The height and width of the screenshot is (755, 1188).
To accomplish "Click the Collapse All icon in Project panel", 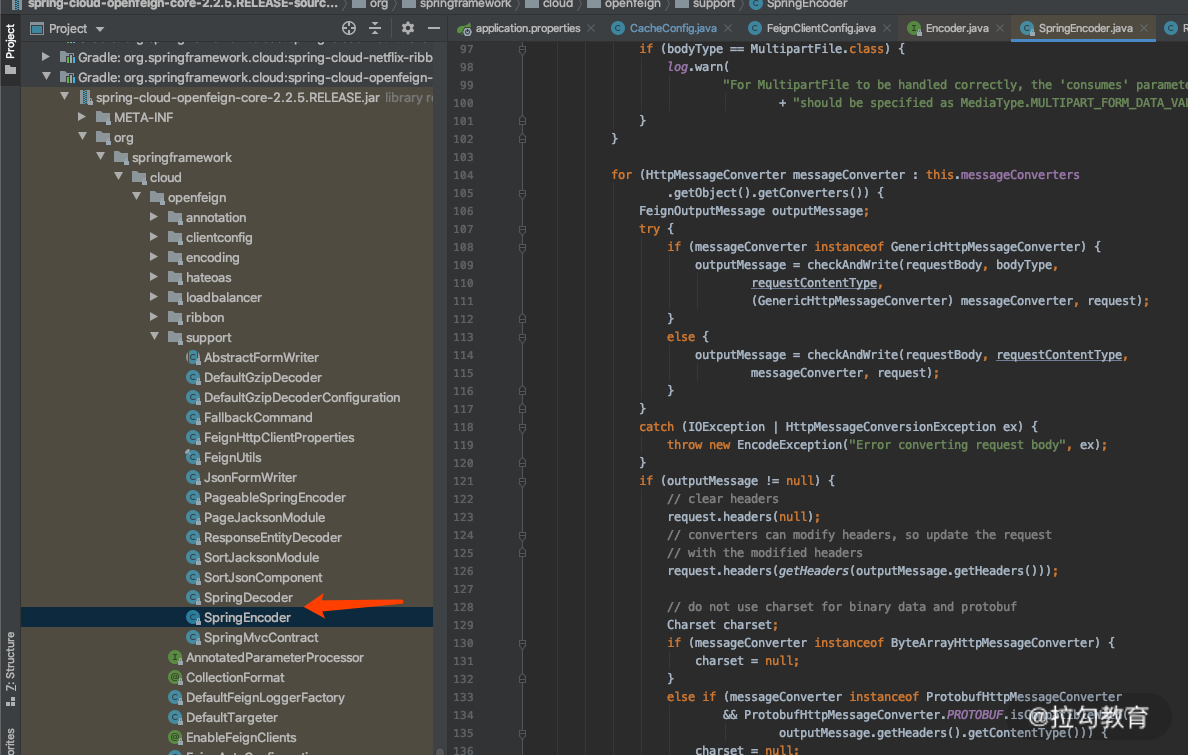I will pyautogui.click(x=375, y=29).
